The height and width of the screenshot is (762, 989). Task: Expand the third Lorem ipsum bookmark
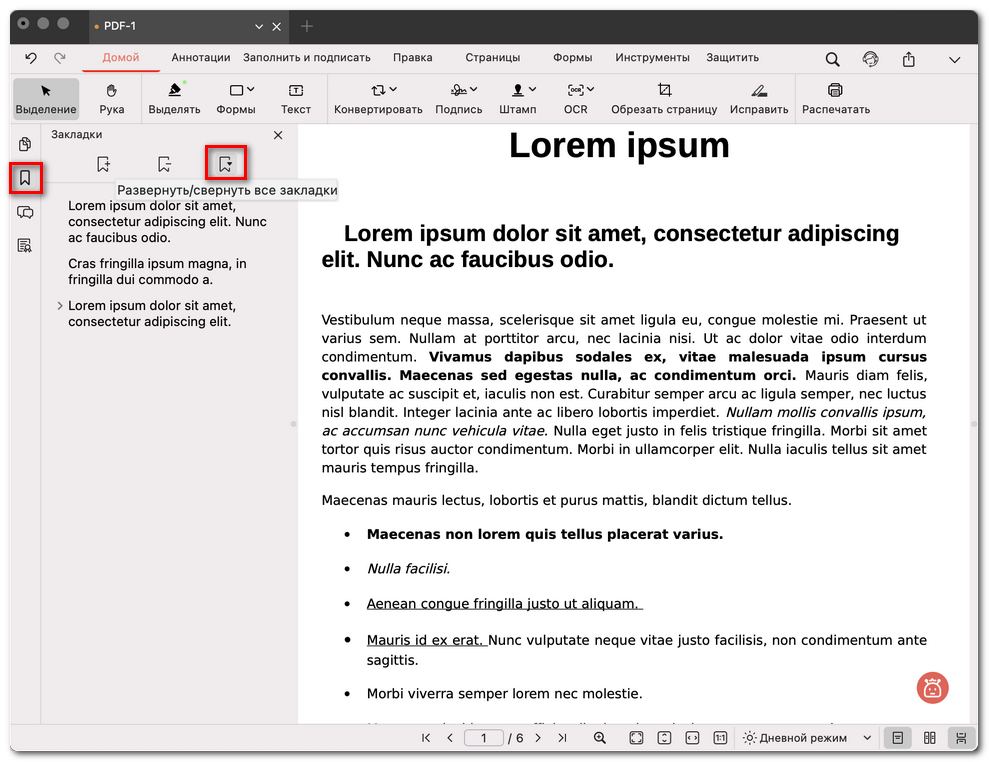[59, 306]
